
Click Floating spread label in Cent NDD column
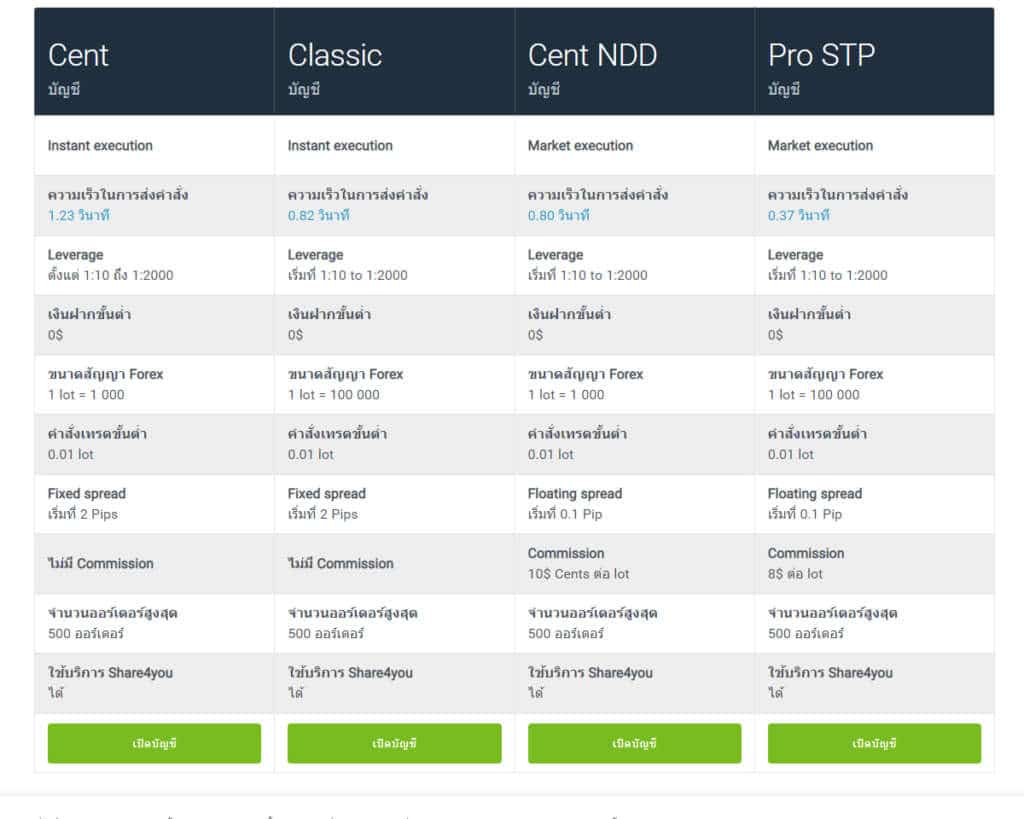(x=575, y=494)
